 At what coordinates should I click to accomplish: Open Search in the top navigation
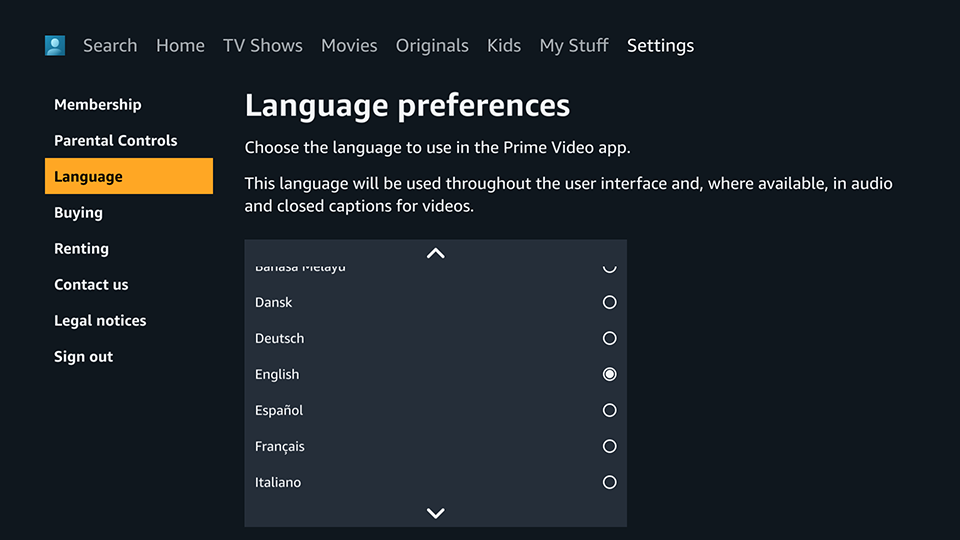point(110,46)
